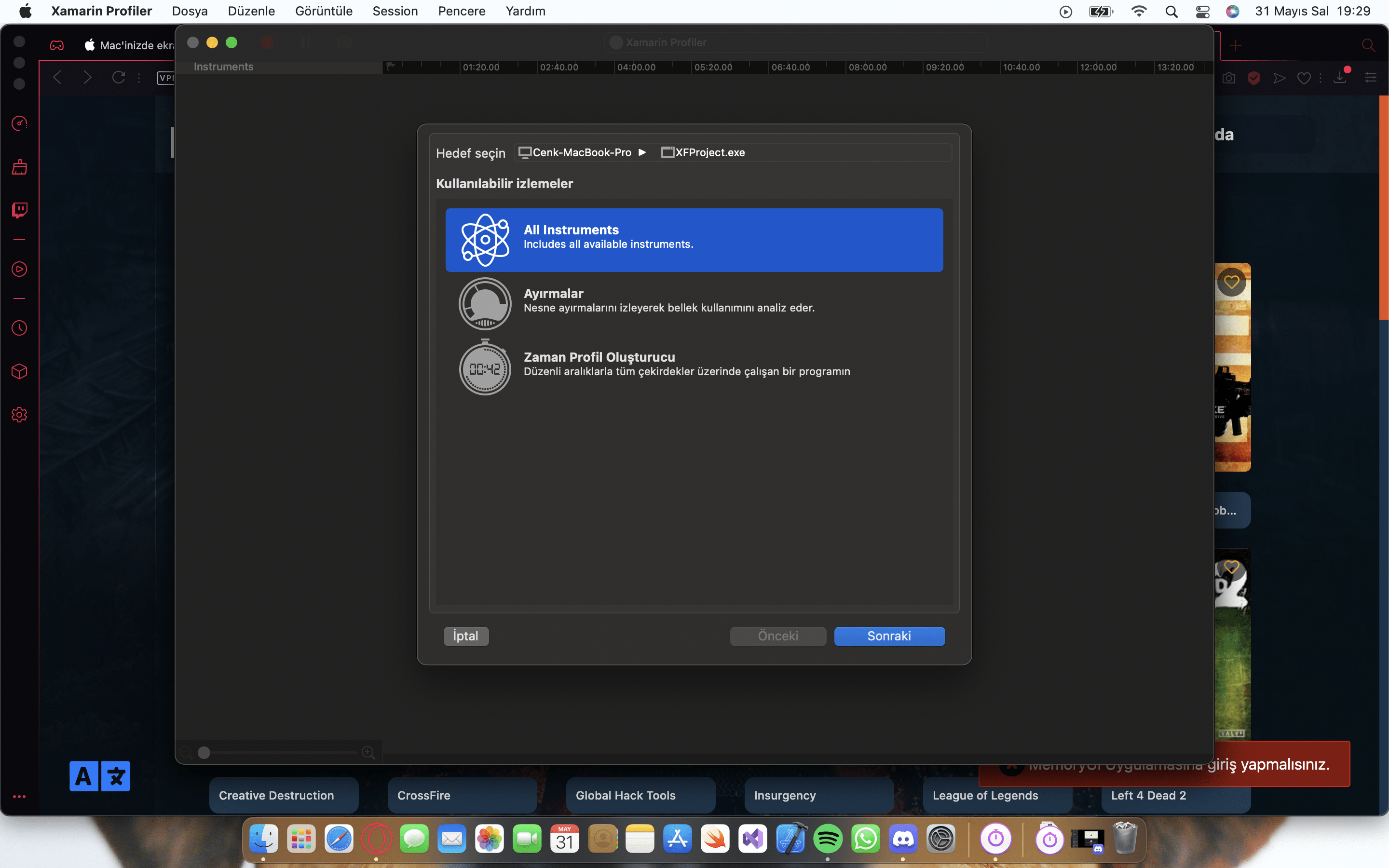Screen dimensions: 1389x868
Task: Open the Pencere menu
Action: coord(462,12)
